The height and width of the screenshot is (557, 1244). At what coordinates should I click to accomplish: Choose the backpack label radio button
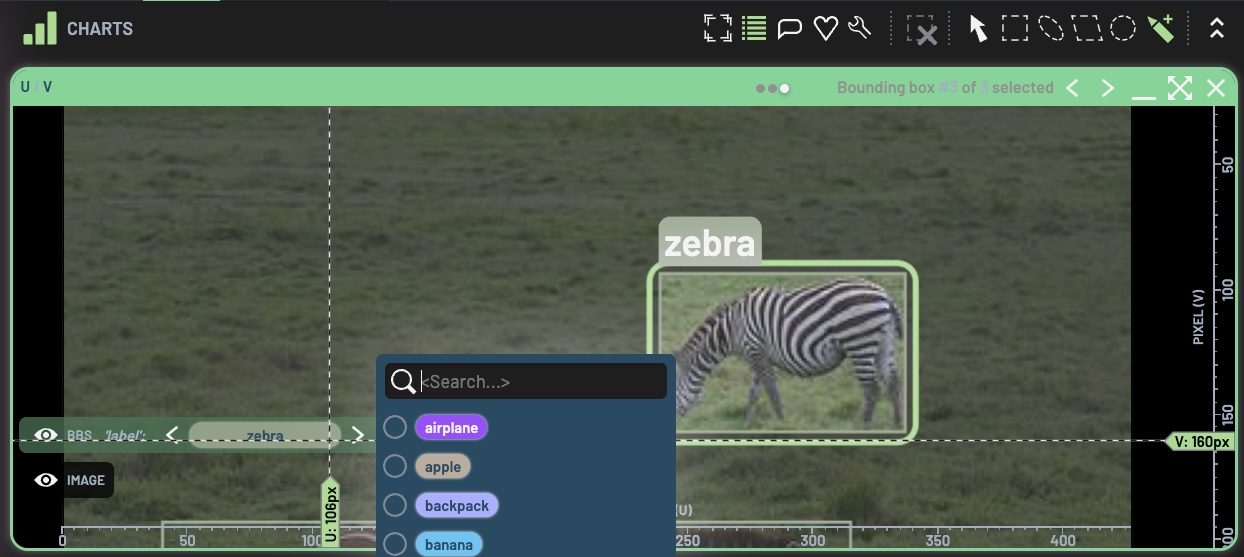(395, 506)
